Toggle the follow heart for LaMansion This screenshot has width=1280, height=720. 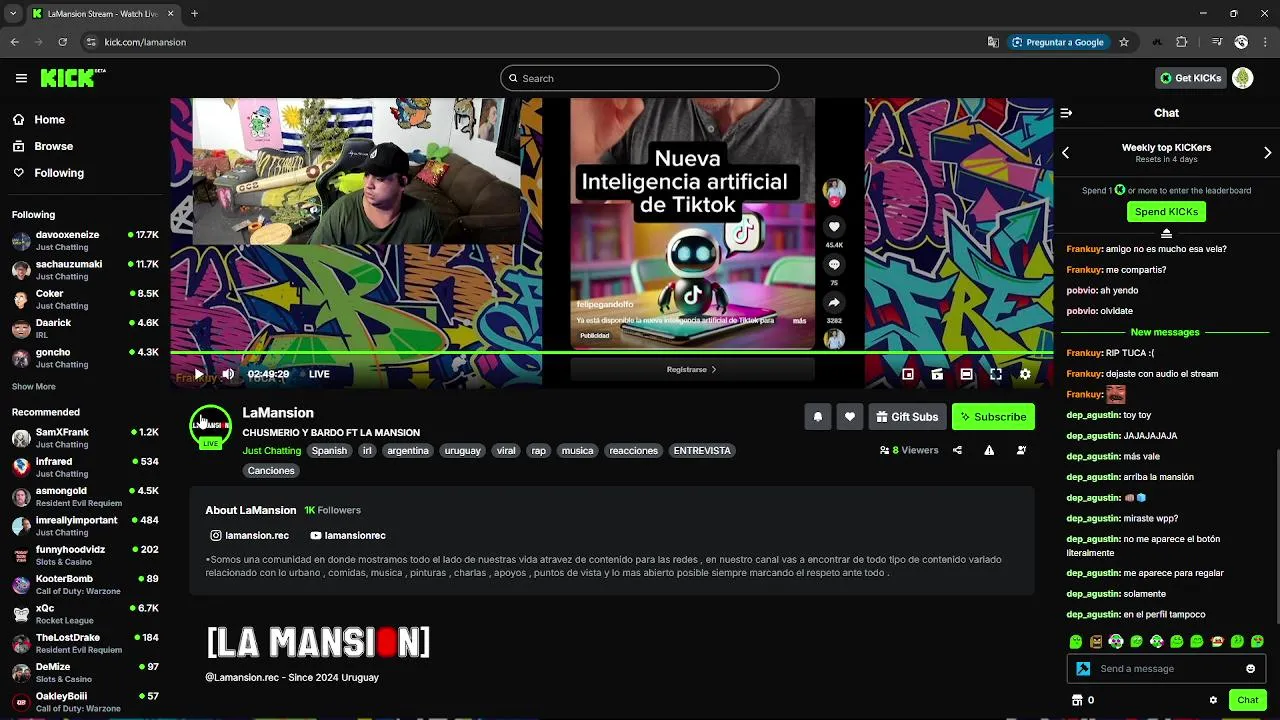(x=850, y=417)
